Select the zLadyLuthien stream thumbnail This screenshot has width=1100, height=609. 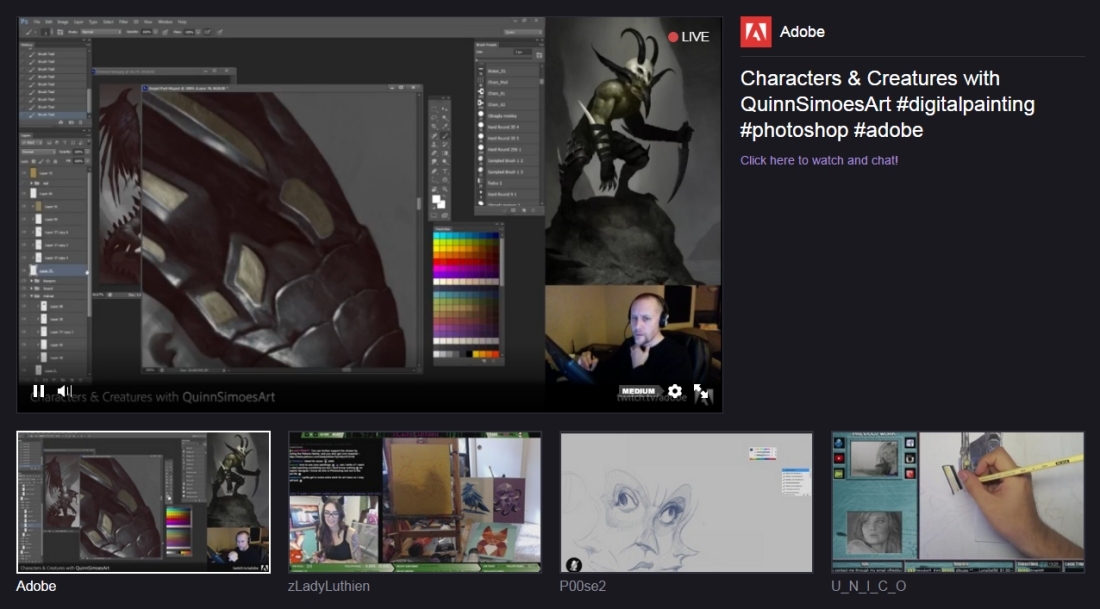point(415,502)
